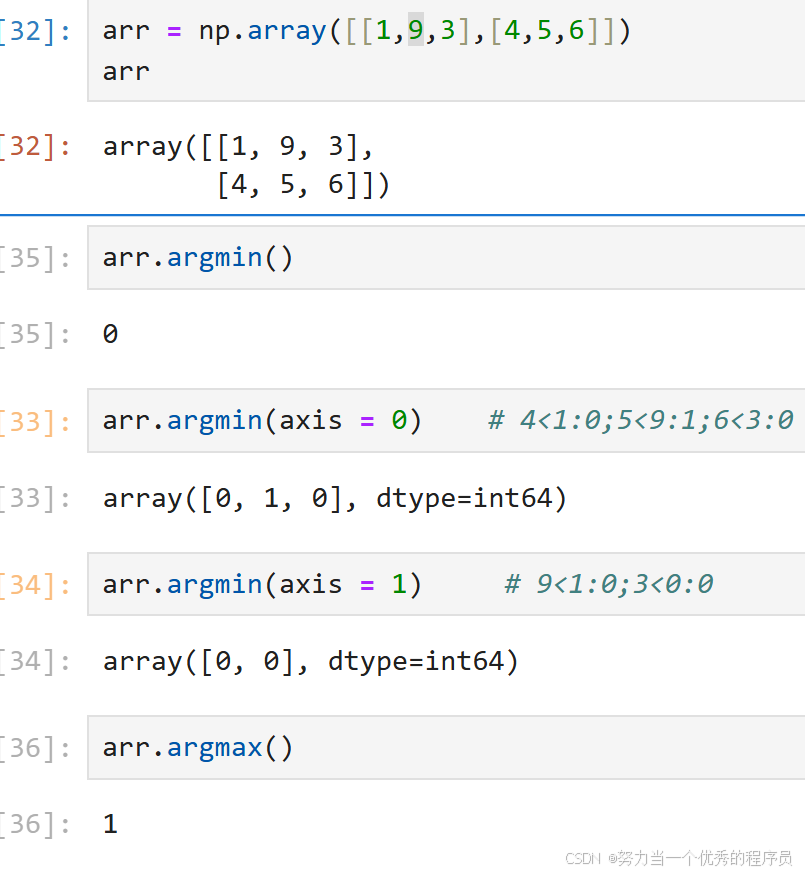Click the arr.argmin(axis = 0) code cell
The width and height of the screenshot is (805, 874).
[446, 420]
